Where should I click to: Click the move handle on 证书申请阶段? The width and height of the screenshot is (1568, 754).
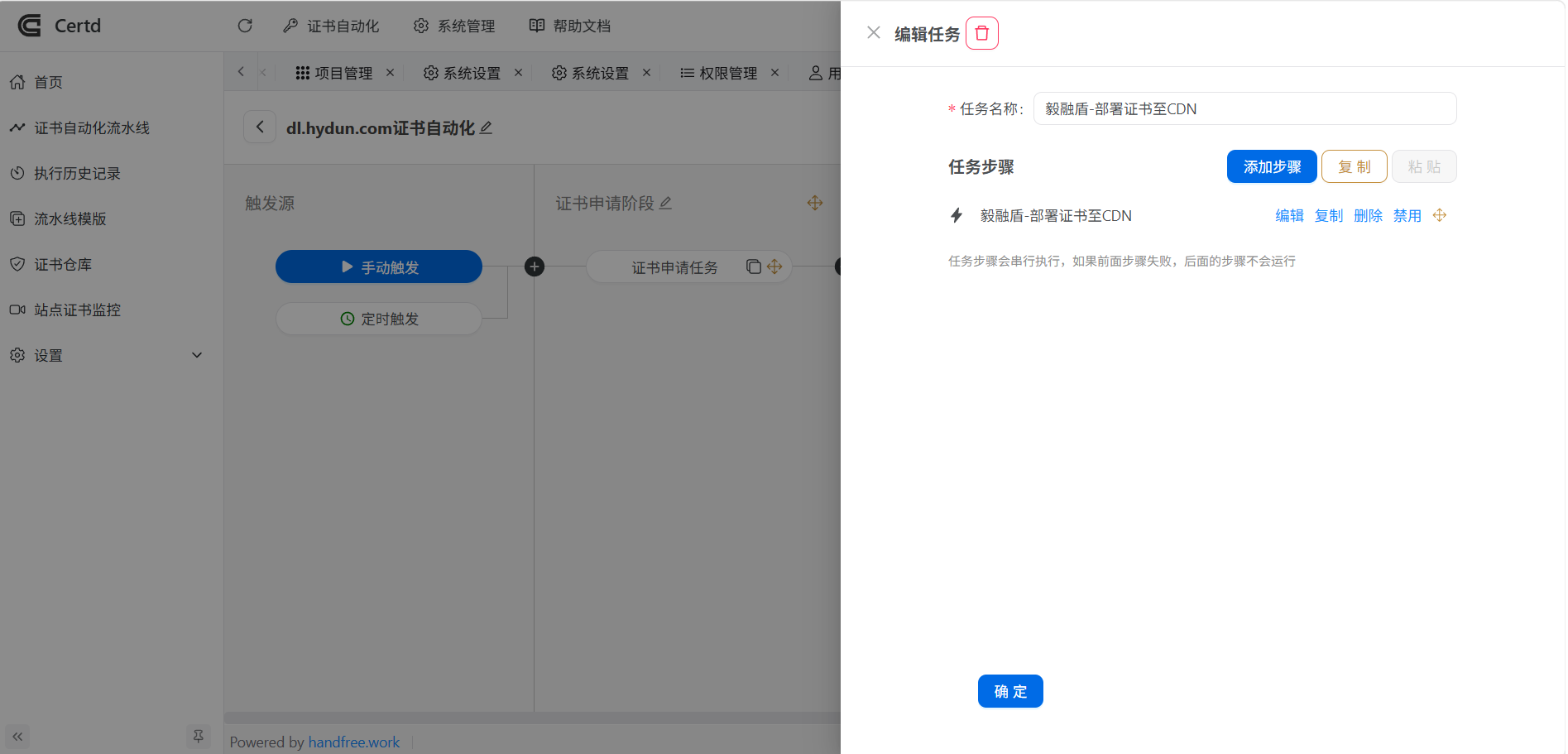point(815,203)
